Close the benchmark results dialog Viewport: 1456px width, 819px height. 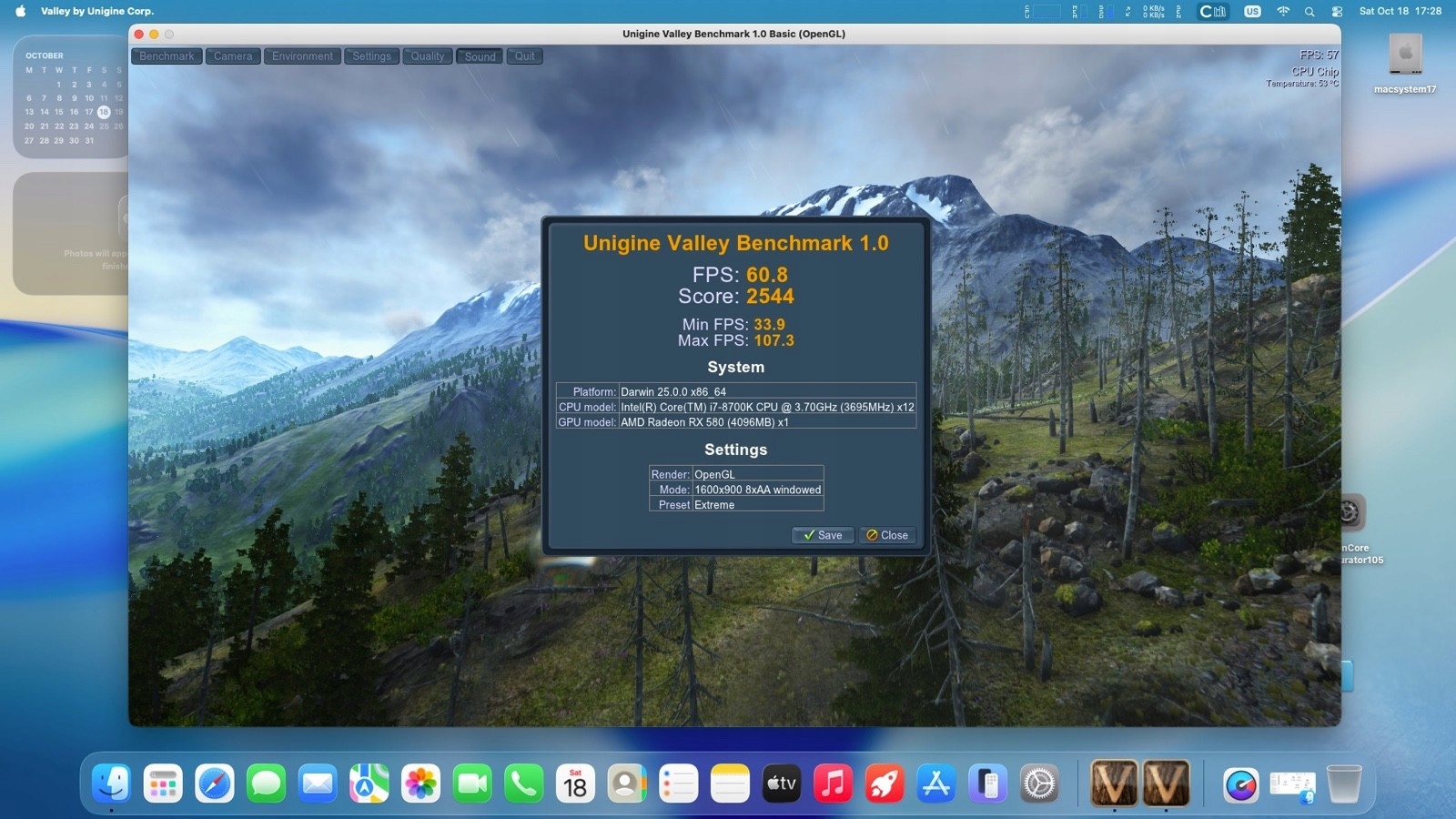point(887,535)
